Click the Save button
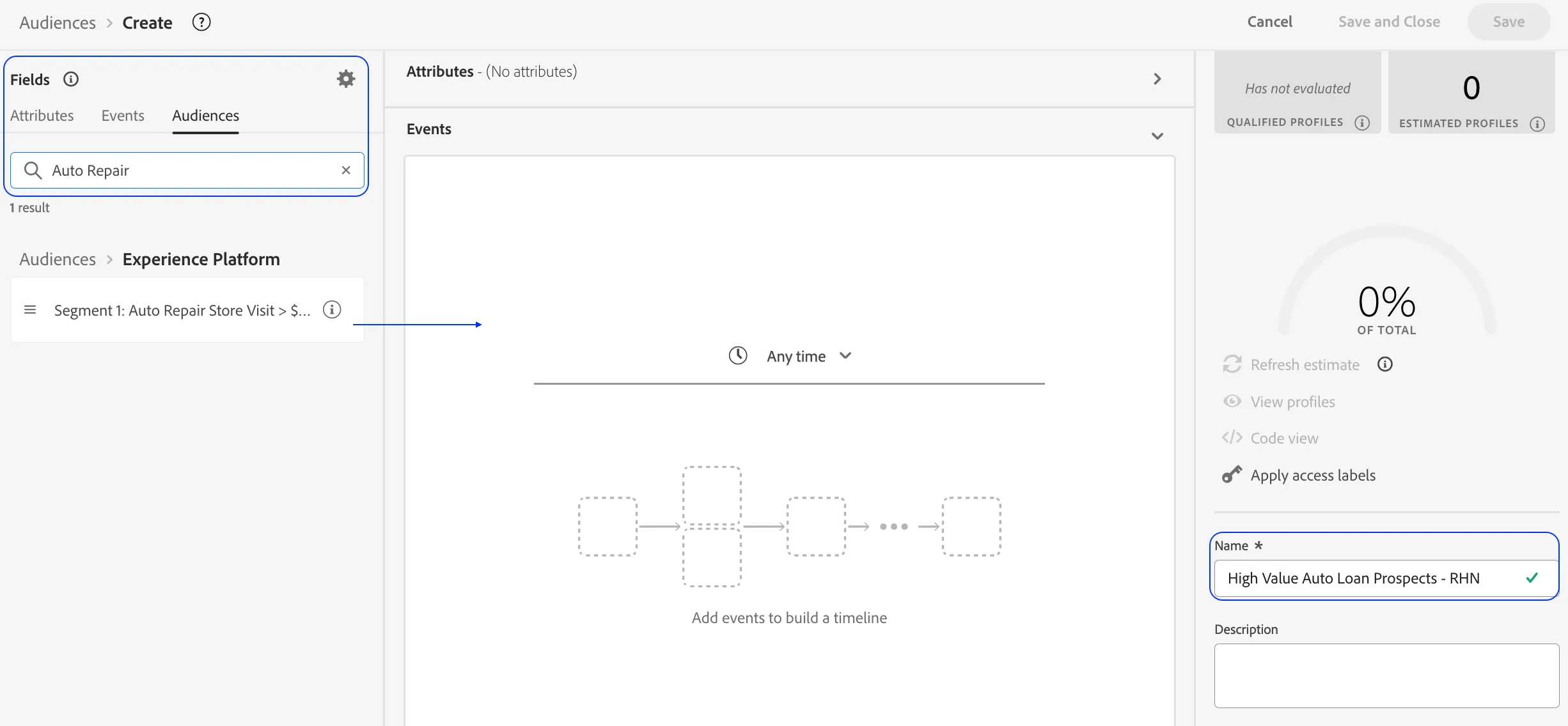 pos(1509,22)
